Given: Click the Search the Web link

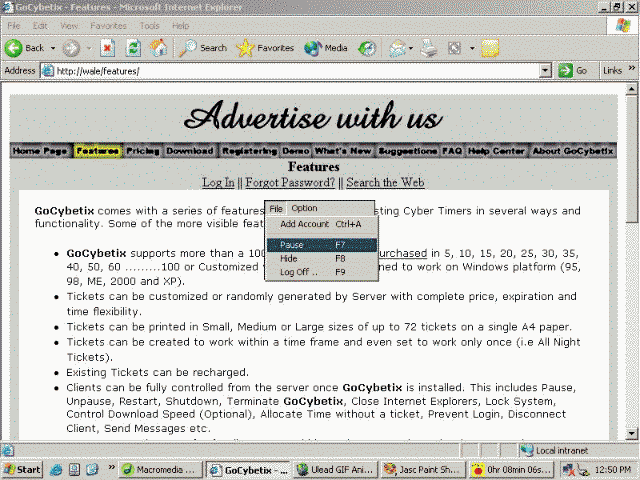Looking at the screenshot, I should pos(385,182).
